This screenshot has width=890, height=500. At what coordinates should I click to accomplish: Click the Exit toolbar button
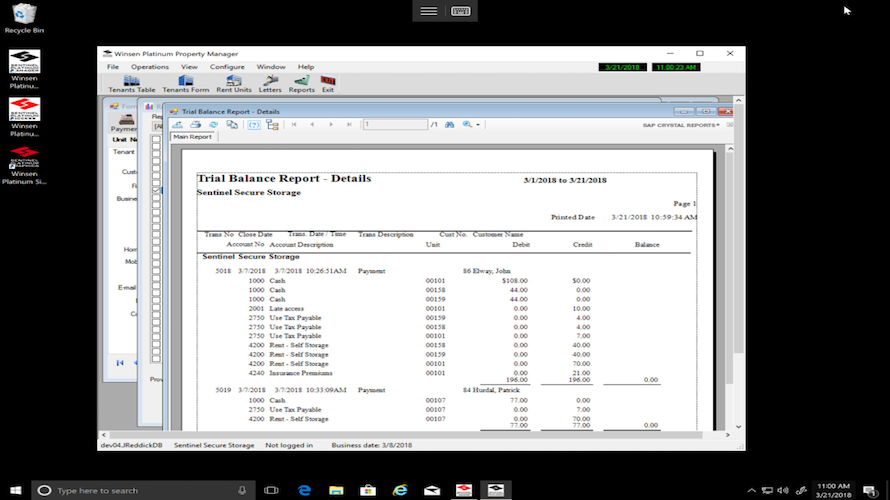click(328, 84)
